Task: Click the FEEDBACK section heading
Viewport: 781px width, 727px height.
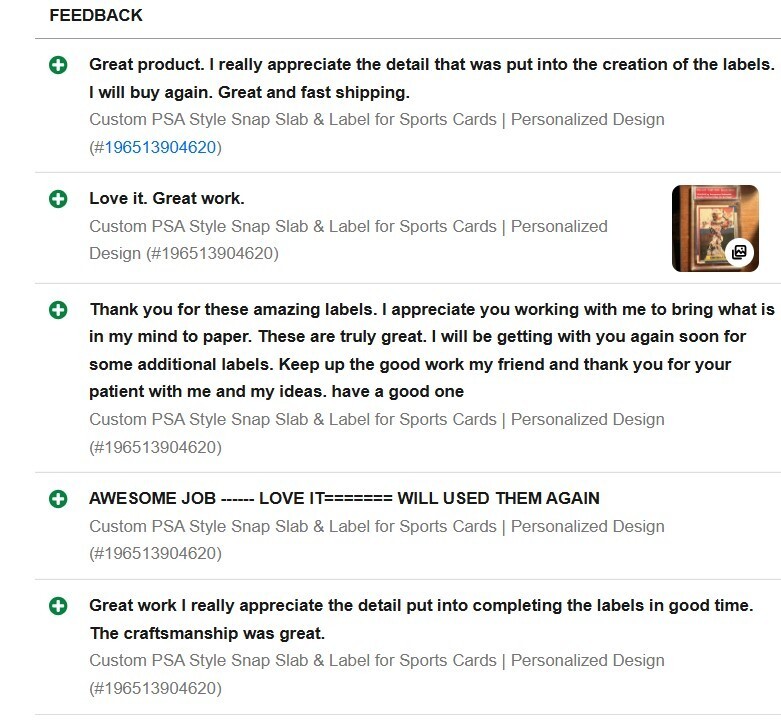Action: [96, 15]
